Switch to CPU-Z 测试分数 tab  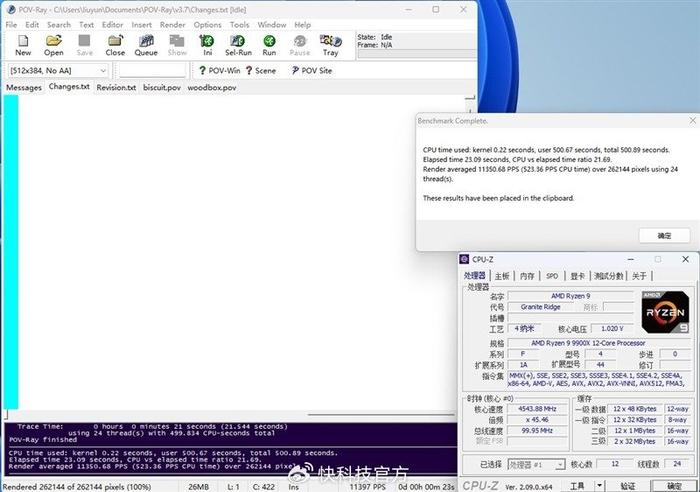[608, 276]
